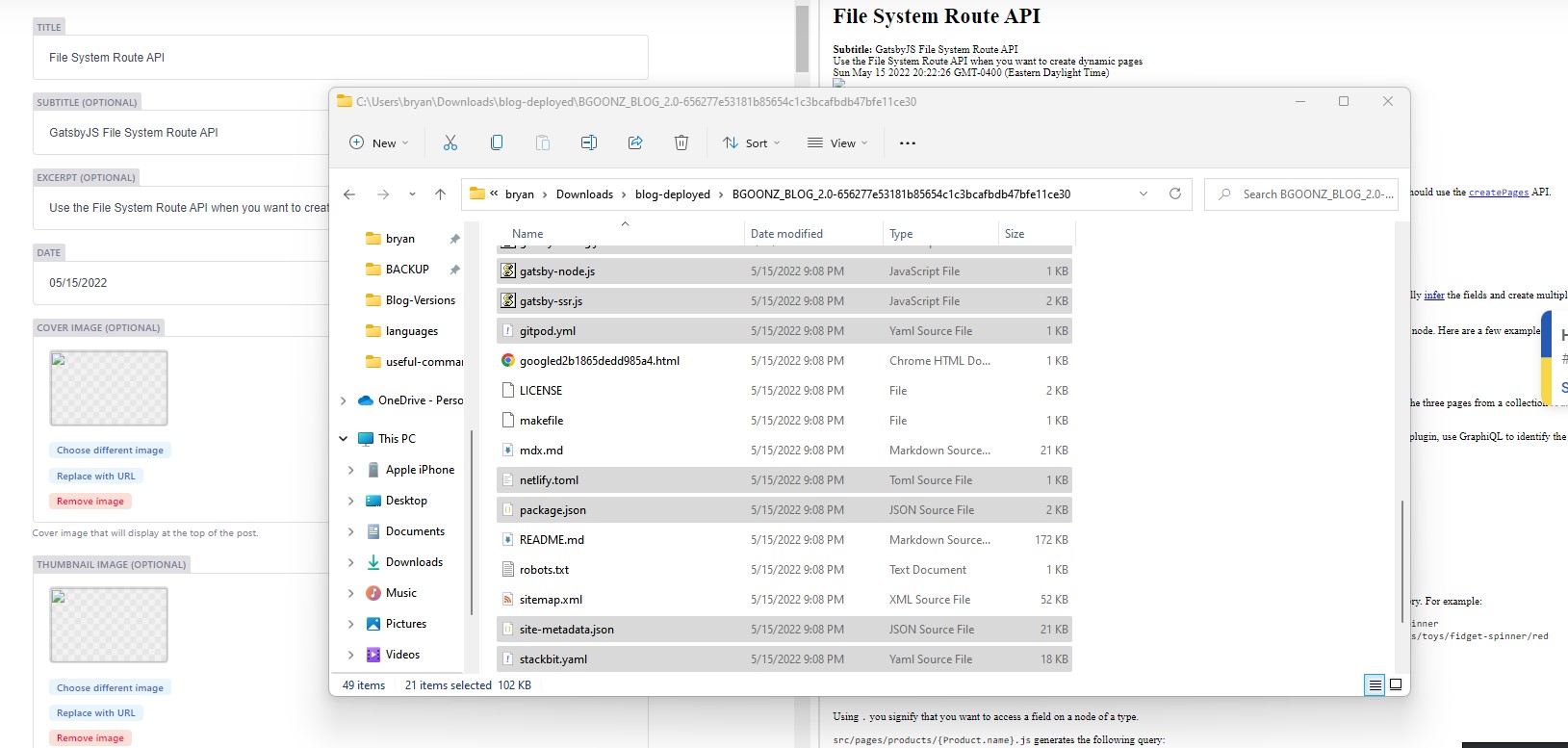The height and width of the screenshot is (748, 1568).
Task: Click the Apple iPhone device icon
Action: [373, 470]
